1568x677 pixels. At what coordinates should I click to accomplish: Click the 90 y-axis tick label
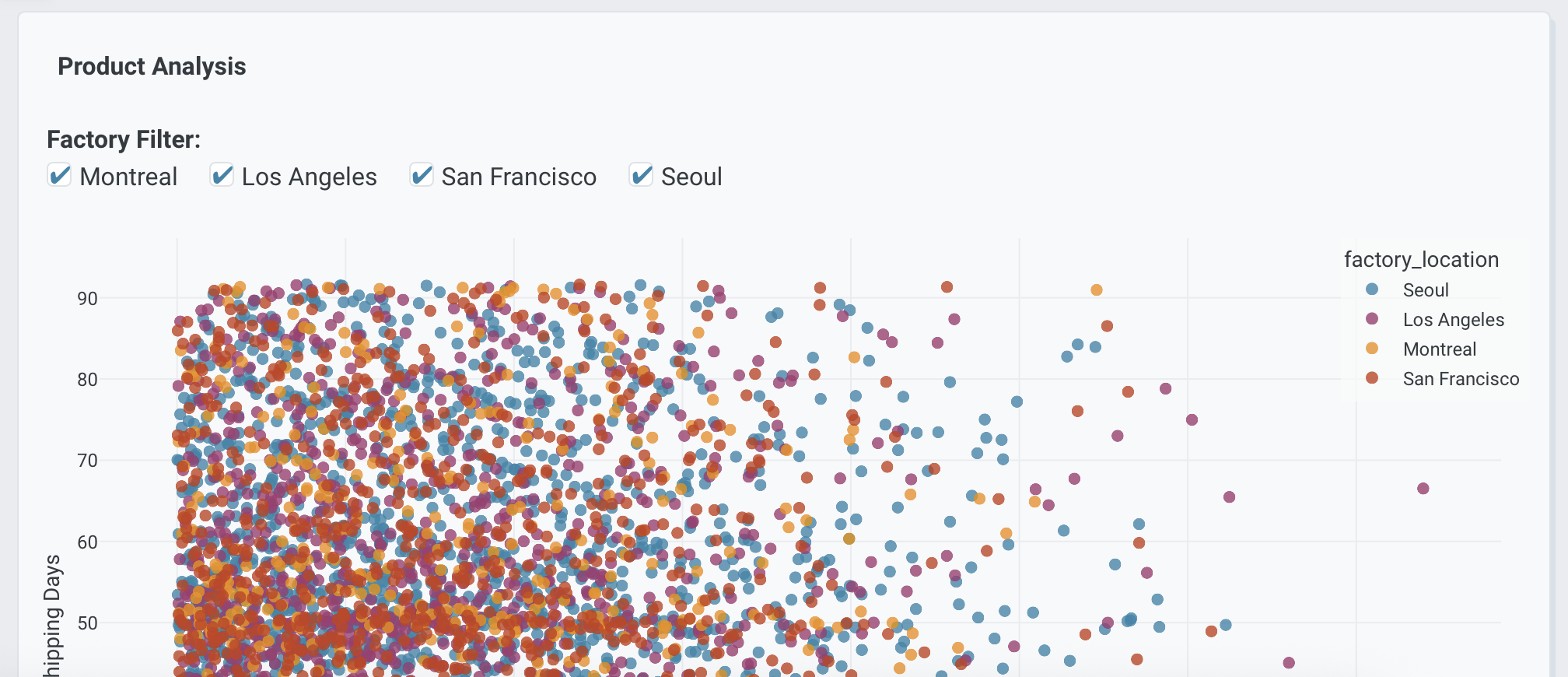point(87,299)
